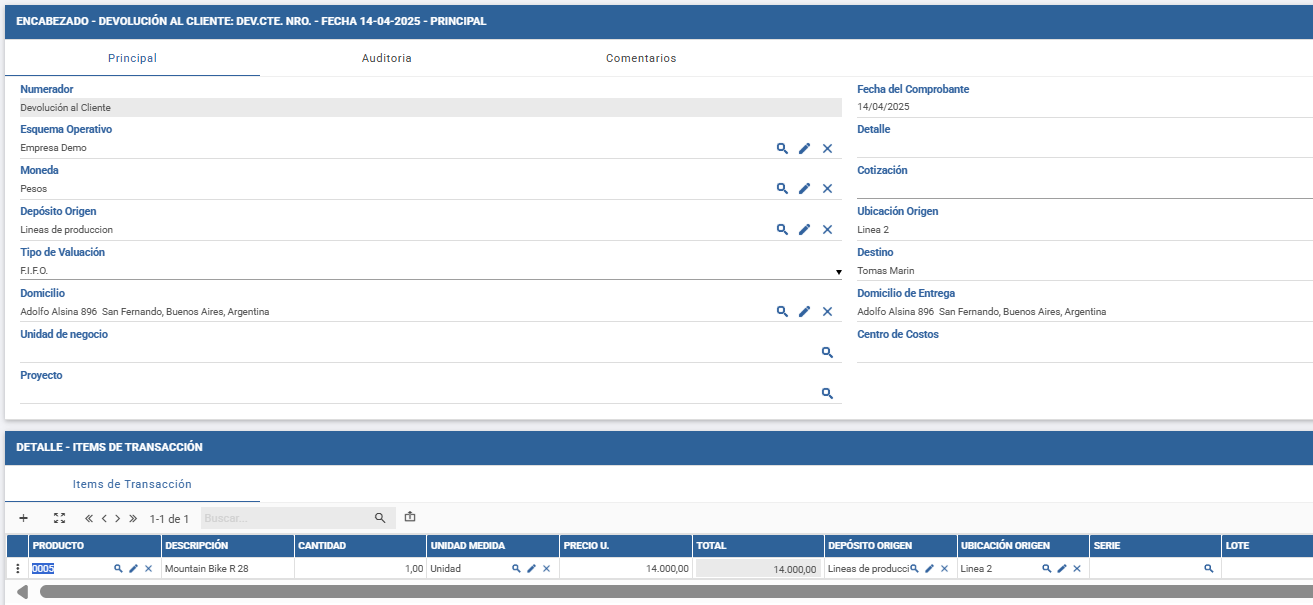Image resolution: width=1313 pixels, height=605 pixels.
Task: Click Fecha del Comprobante date field
Action: pos(1085,106)
